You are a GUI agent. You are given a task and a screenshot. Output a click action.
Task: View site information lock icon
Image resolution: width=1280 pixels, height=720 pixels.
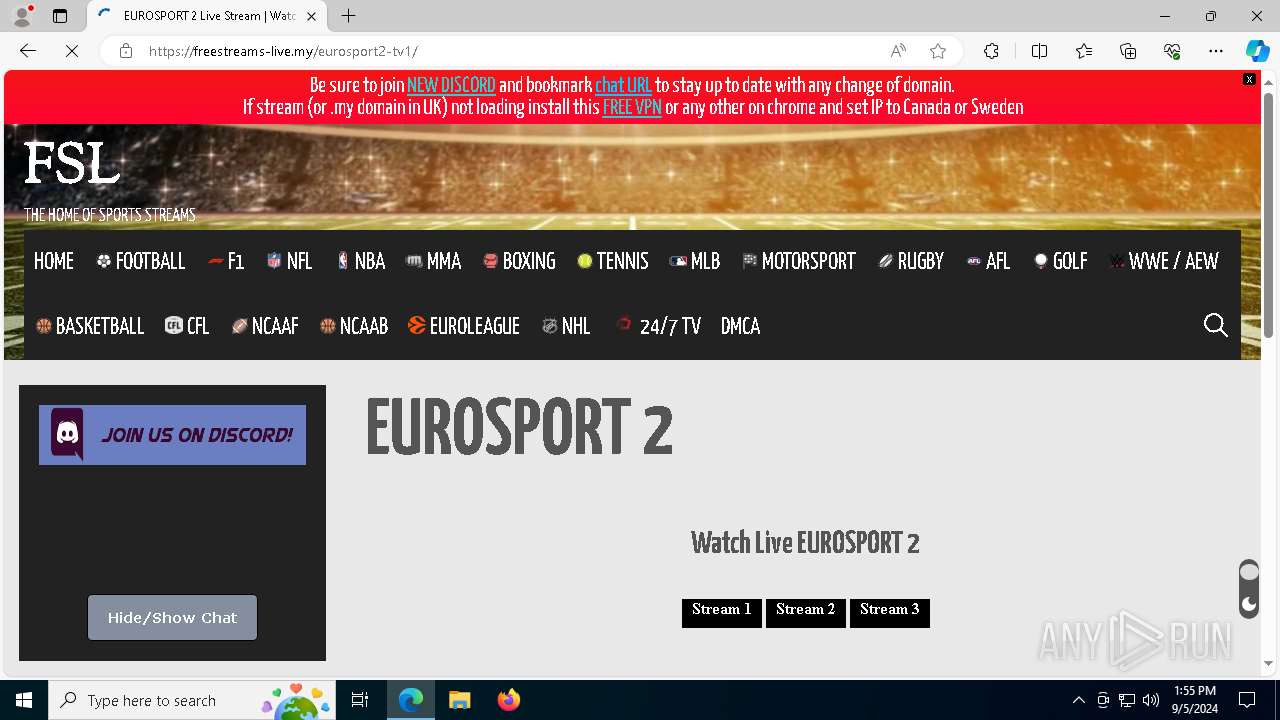(x=126, y=51)
